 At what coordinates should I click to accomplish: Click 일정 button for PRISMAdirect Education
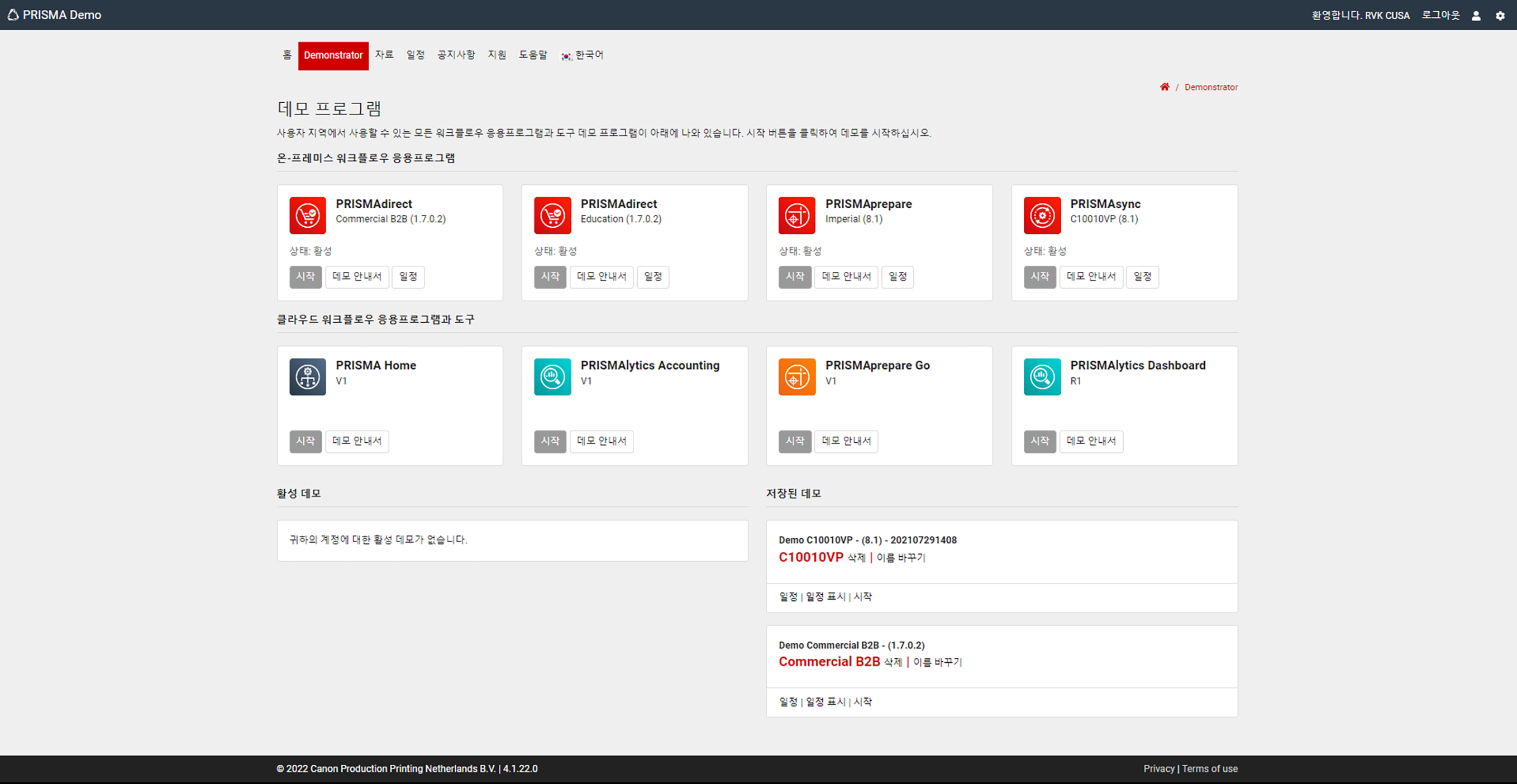coord(652,276)
